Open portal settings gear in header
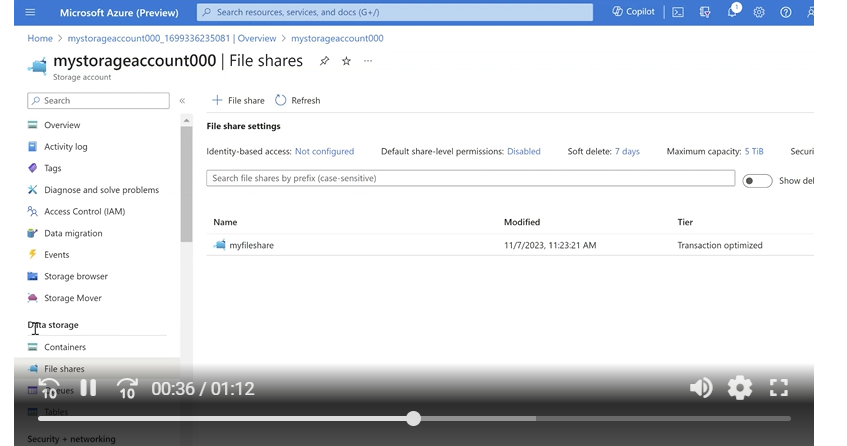Screen dimensions: 847x446 tap(759, 12)
